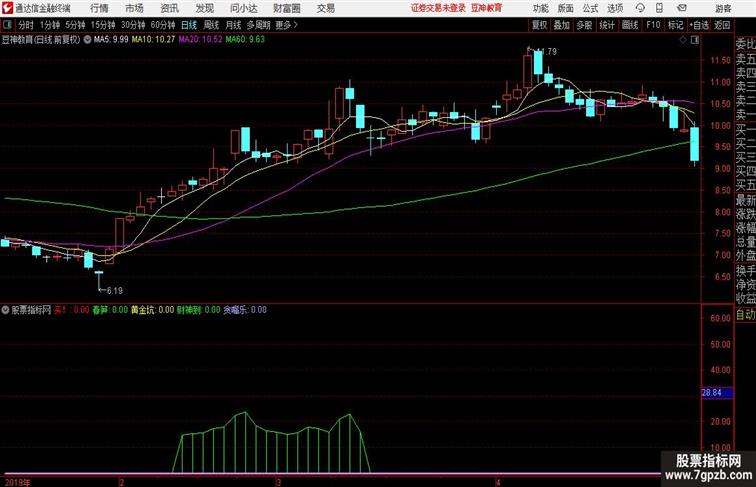Select the 多周期 multi-period tab
756x487 pixels.
coord(258,25)
